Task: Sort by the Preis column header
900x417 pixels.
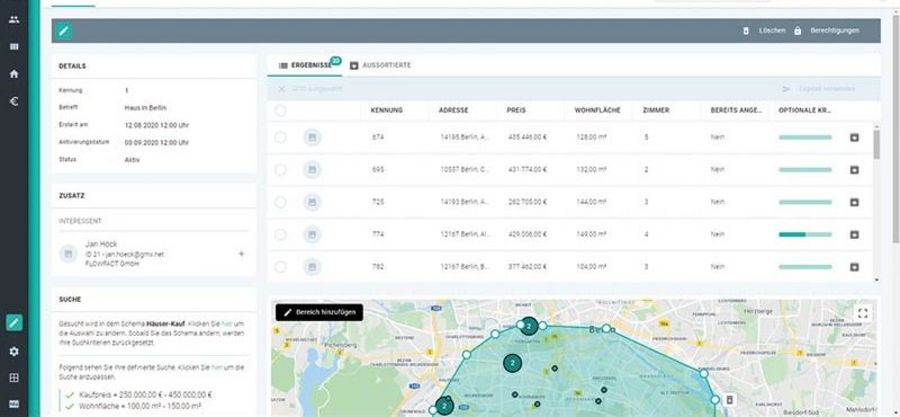Action: click(517, 110)
